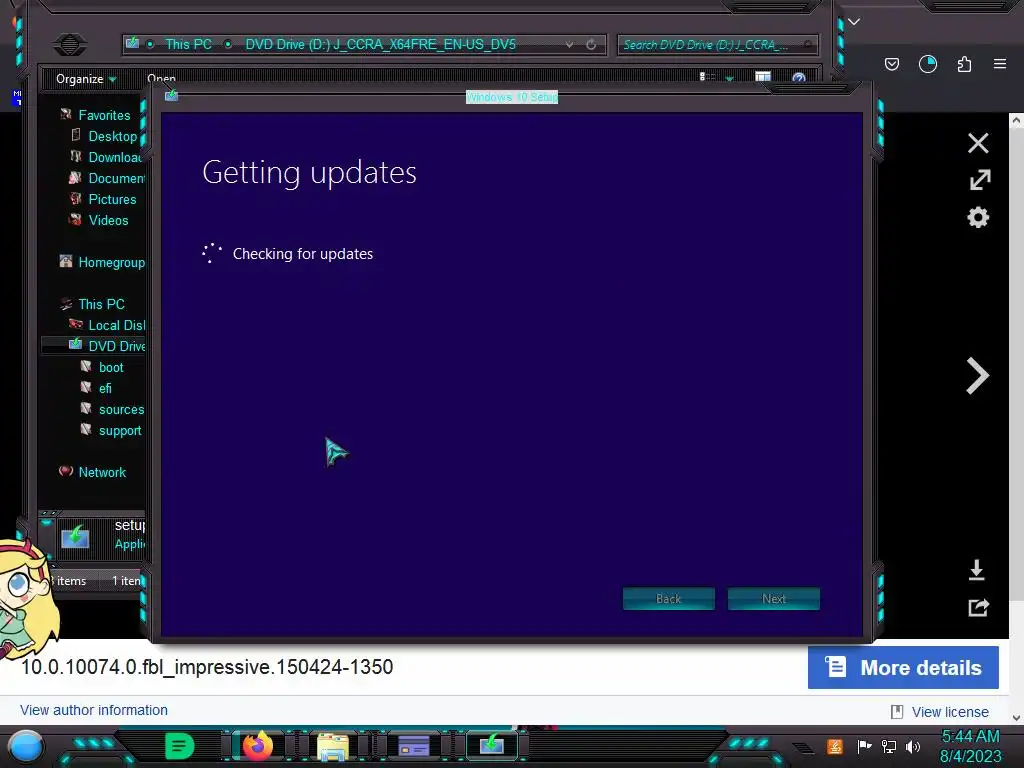Open Firefox Pocket icon in the toolbar
The image size is (1024, 768).
(891, 64)
